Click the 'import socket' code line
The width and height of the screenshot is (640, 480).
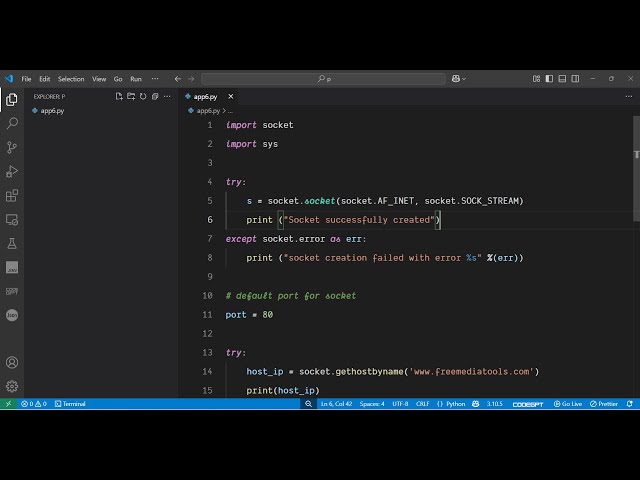click(x=259, y=125)
